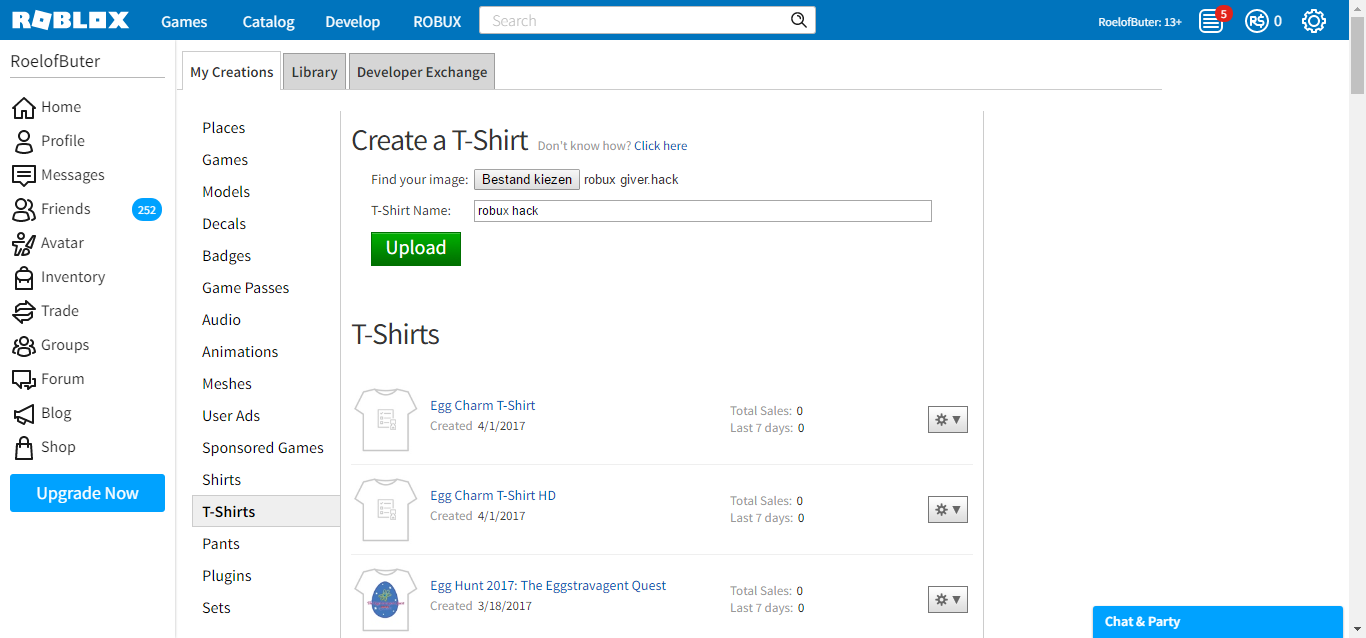Click the Avatar icon in sidebar
This screenshot has height=638, width=1366.
(x=23, y=243)
